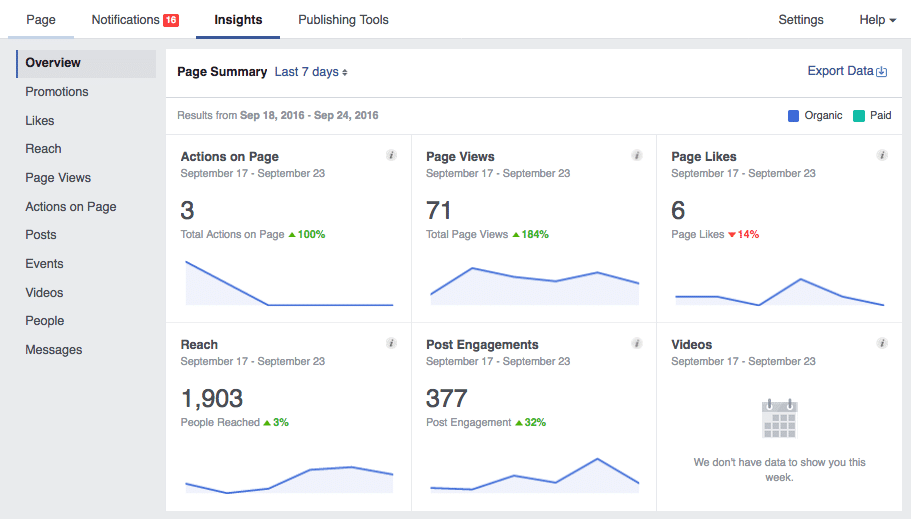Open Page Views in the sidebar
The height and width of the screenshot is (519, 911).
pos(58,178)
